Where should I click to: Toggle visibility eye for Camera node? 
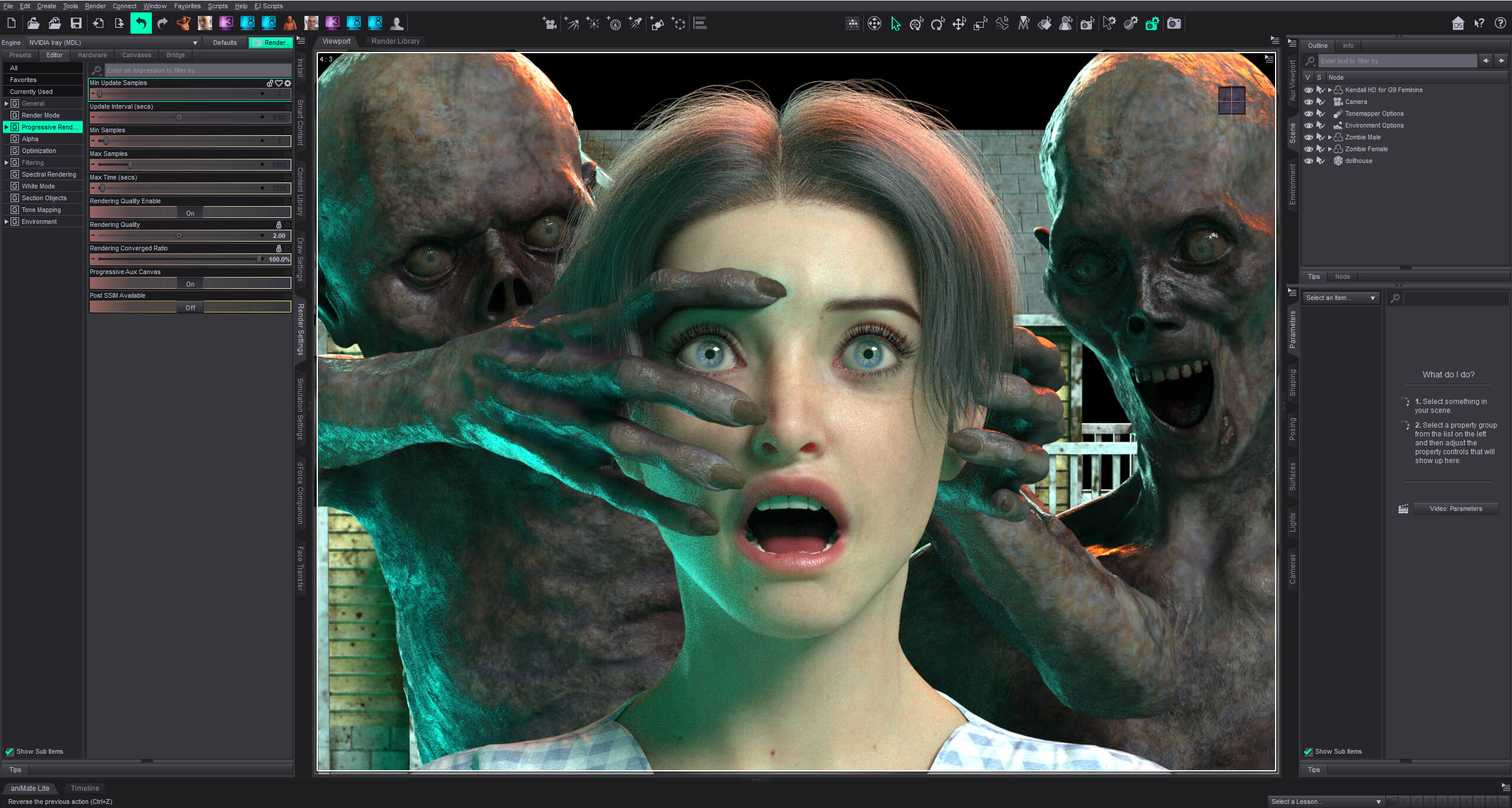pos(1309,102)
